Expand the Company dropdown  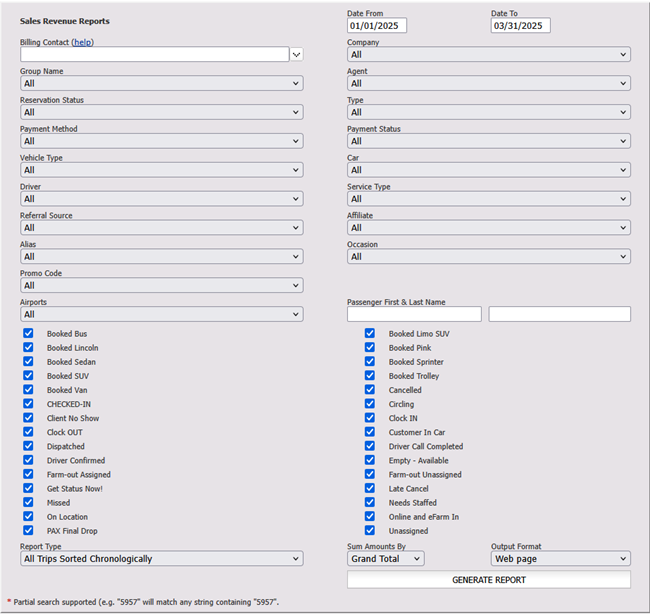(489, 54)
